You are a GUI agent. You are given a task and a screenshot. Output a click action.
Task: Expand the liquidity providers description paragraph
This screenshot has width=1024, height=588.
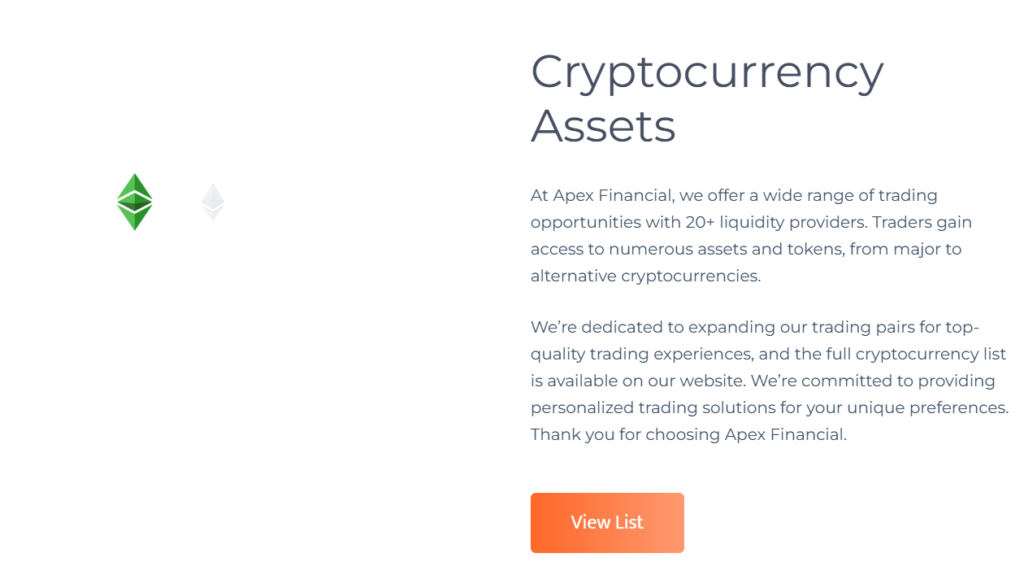pos(750,235)
